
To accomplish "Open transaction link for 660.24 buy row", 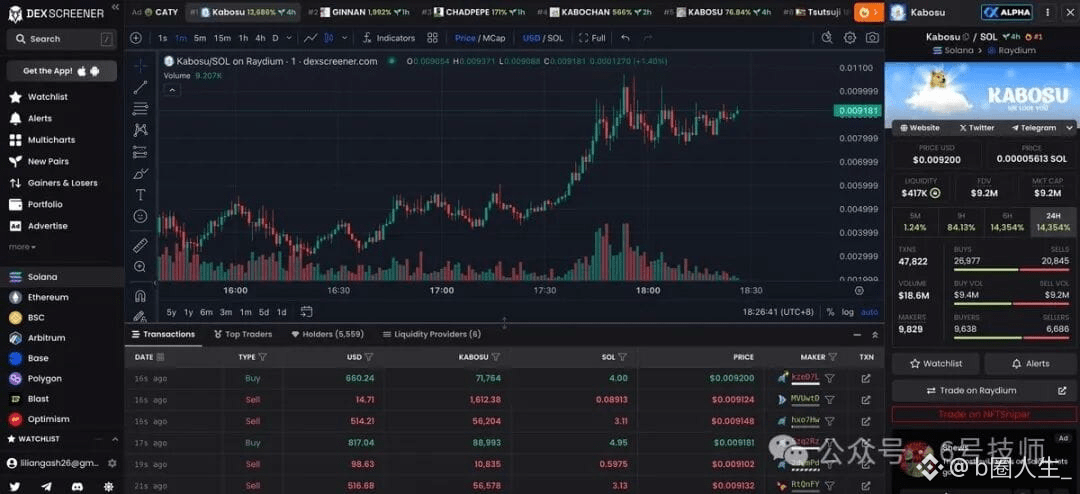I will coord(866,378).
